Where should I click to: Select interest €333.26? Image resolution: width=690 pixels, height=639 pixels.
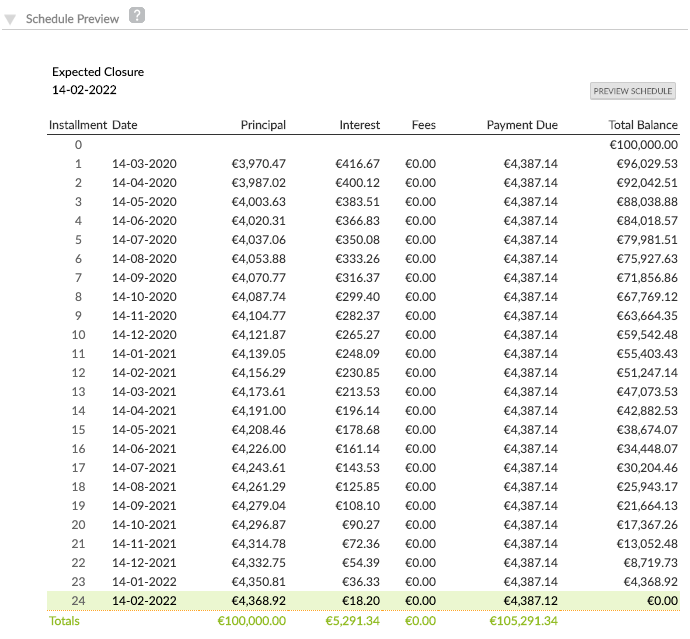pos(357,259)
